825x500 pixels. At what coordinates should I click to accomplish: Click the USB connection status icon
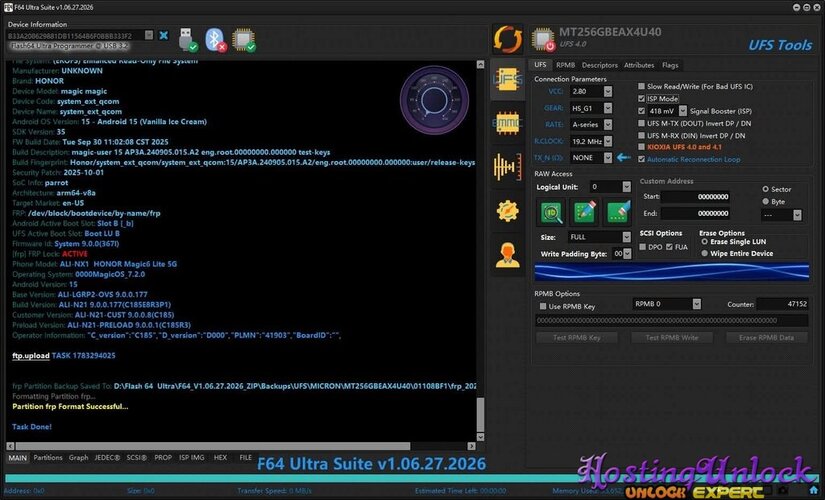click(x=188, y=39)
